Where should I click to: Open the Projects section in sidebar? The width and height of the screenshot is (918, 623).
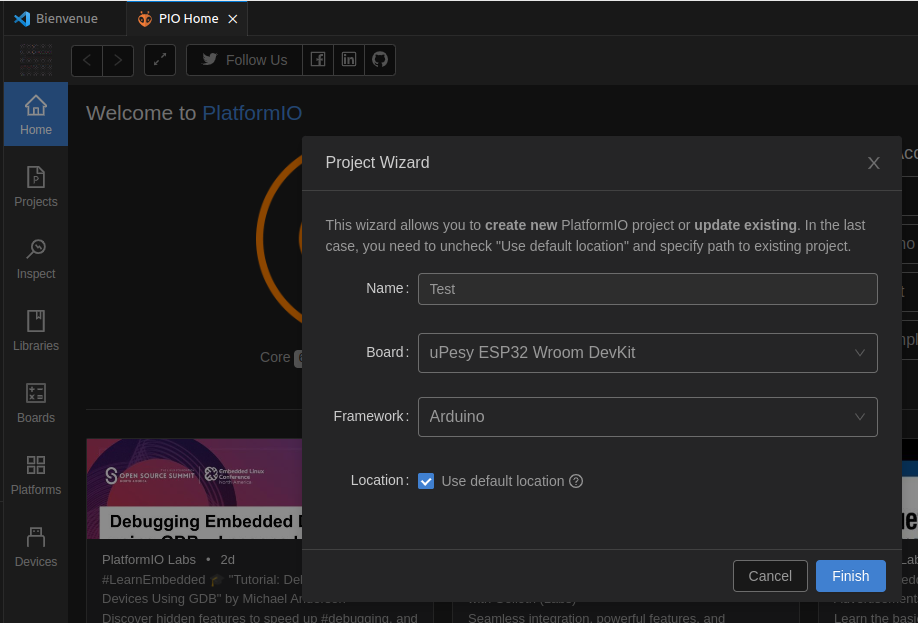pos(36,187)
